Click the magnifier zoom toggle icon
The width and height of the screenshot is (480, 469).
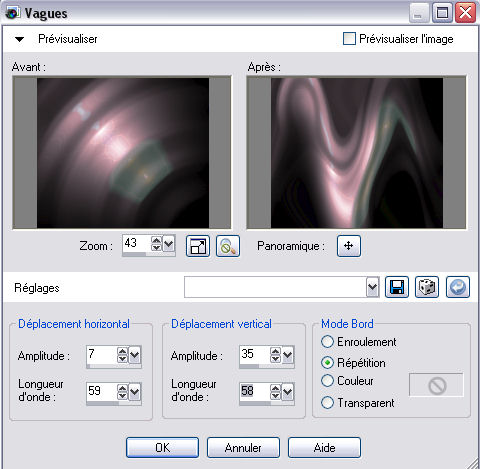point(228,246)
